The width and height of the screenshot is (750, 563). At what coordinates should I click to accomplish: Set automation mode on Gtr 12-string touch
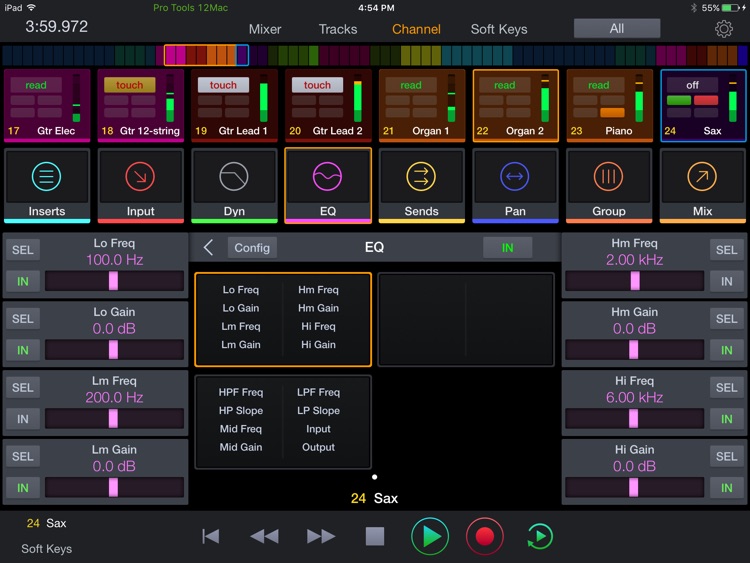click(x=129, y=85)
